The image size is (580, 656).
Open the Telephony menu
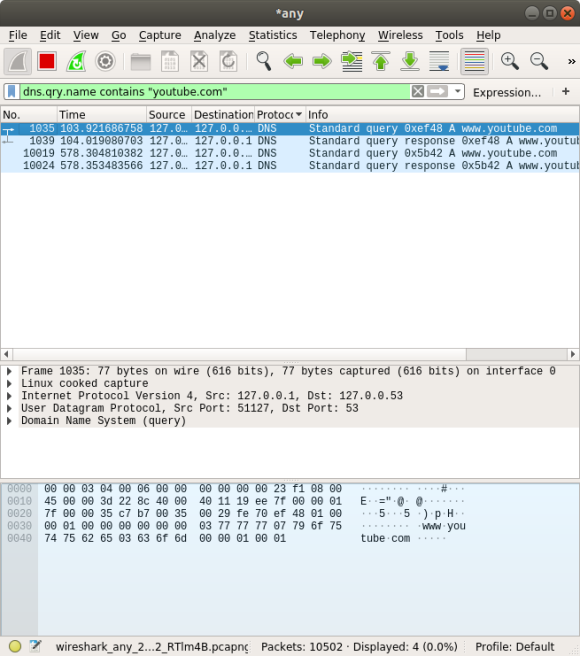337,35
